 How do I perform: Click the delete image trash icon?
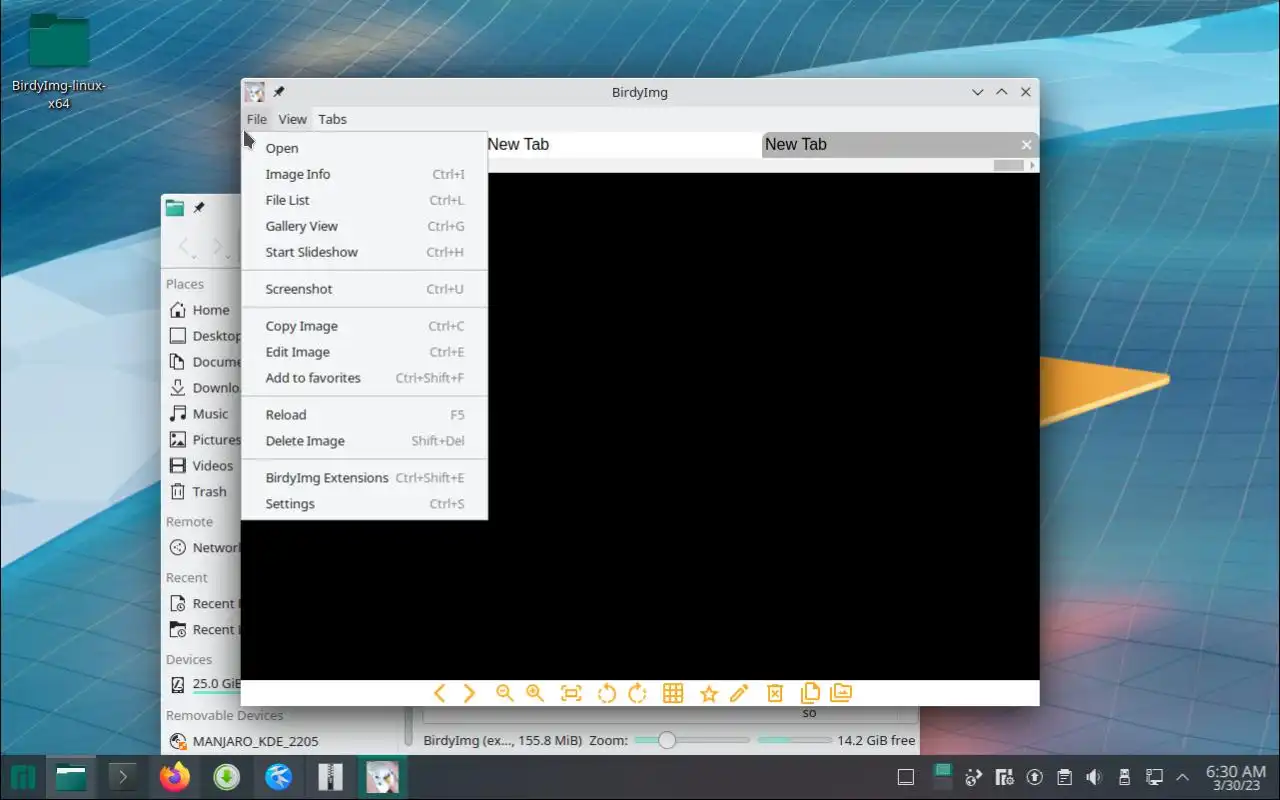(x=774, y=693)
